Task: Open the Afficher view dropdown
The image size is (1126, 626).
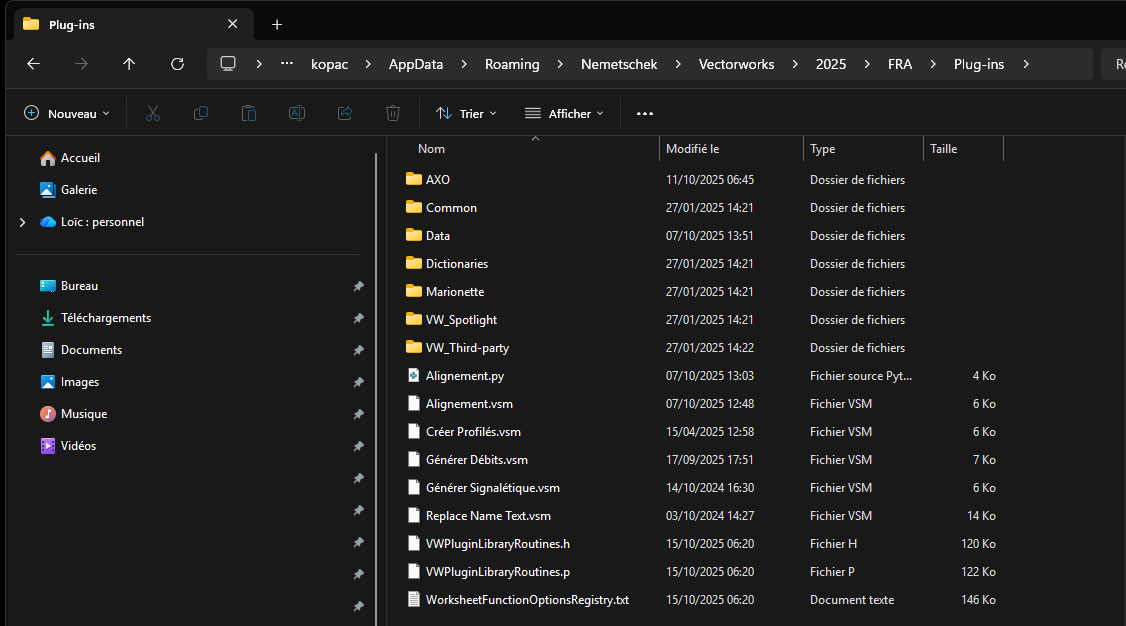Action: (x=564, y=113)
